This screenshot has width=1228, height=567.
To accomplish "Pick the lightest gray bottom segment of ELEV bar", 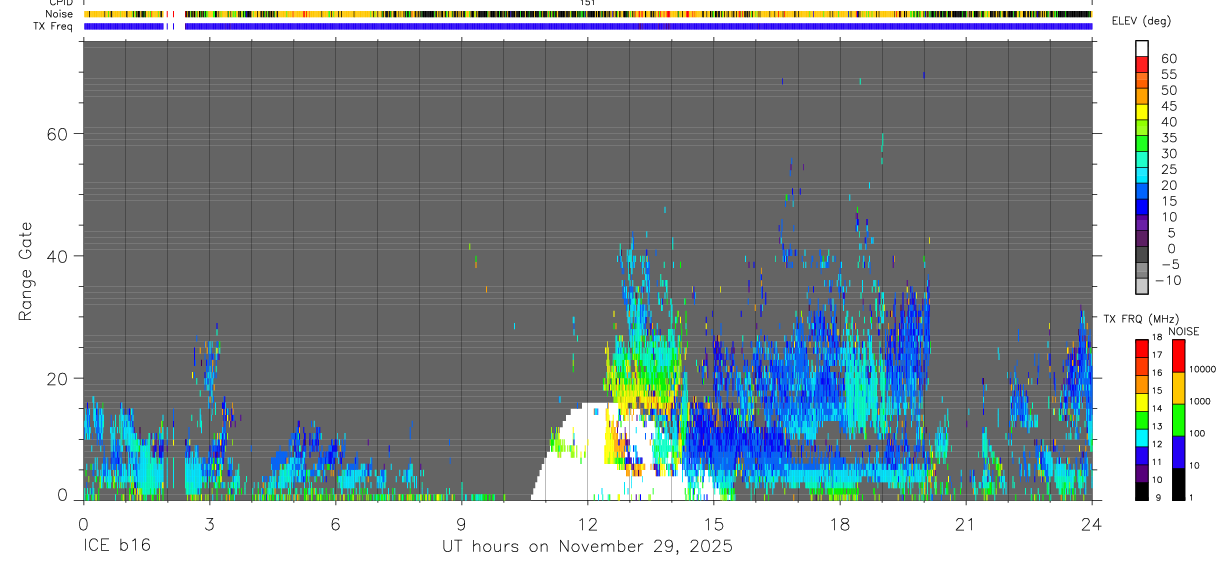I will [1142, 286].
